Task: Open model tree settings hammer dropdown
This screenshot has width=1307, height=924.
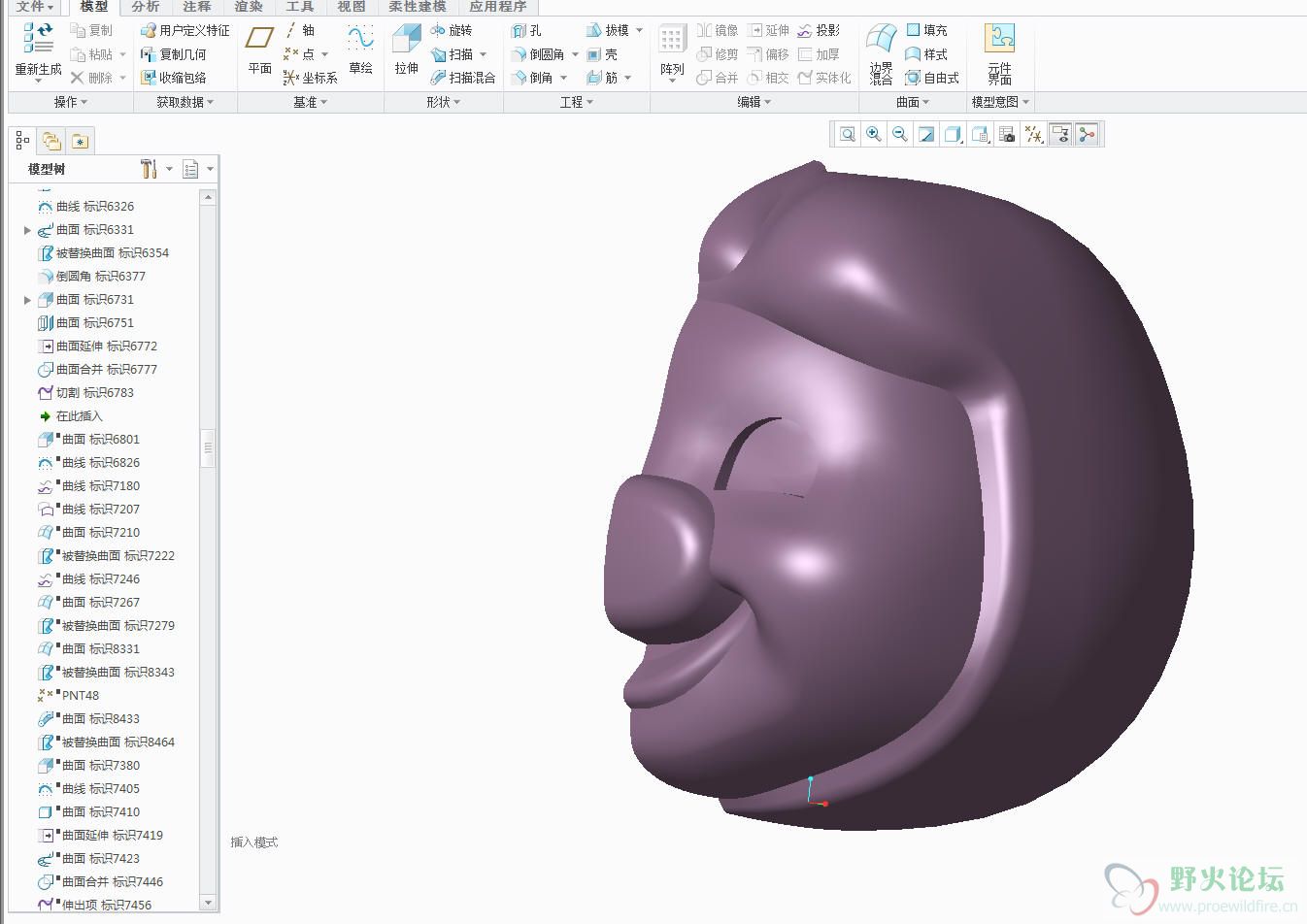Action: pyautogui.click(x=155, y=169)
